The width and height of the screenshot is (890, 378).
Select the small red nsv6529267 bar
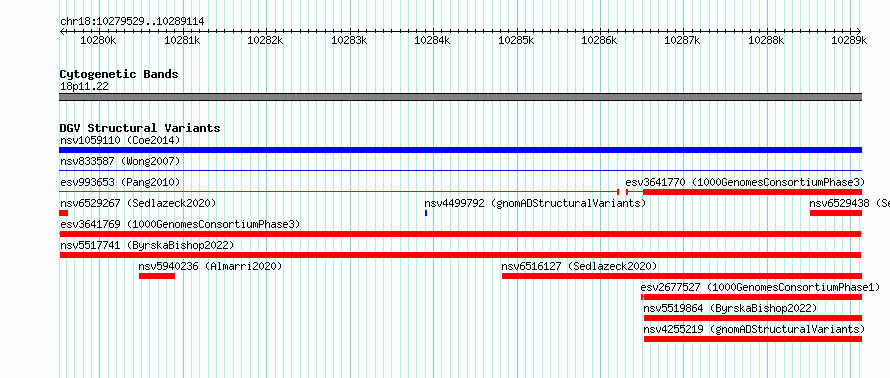tap(64, 213)
